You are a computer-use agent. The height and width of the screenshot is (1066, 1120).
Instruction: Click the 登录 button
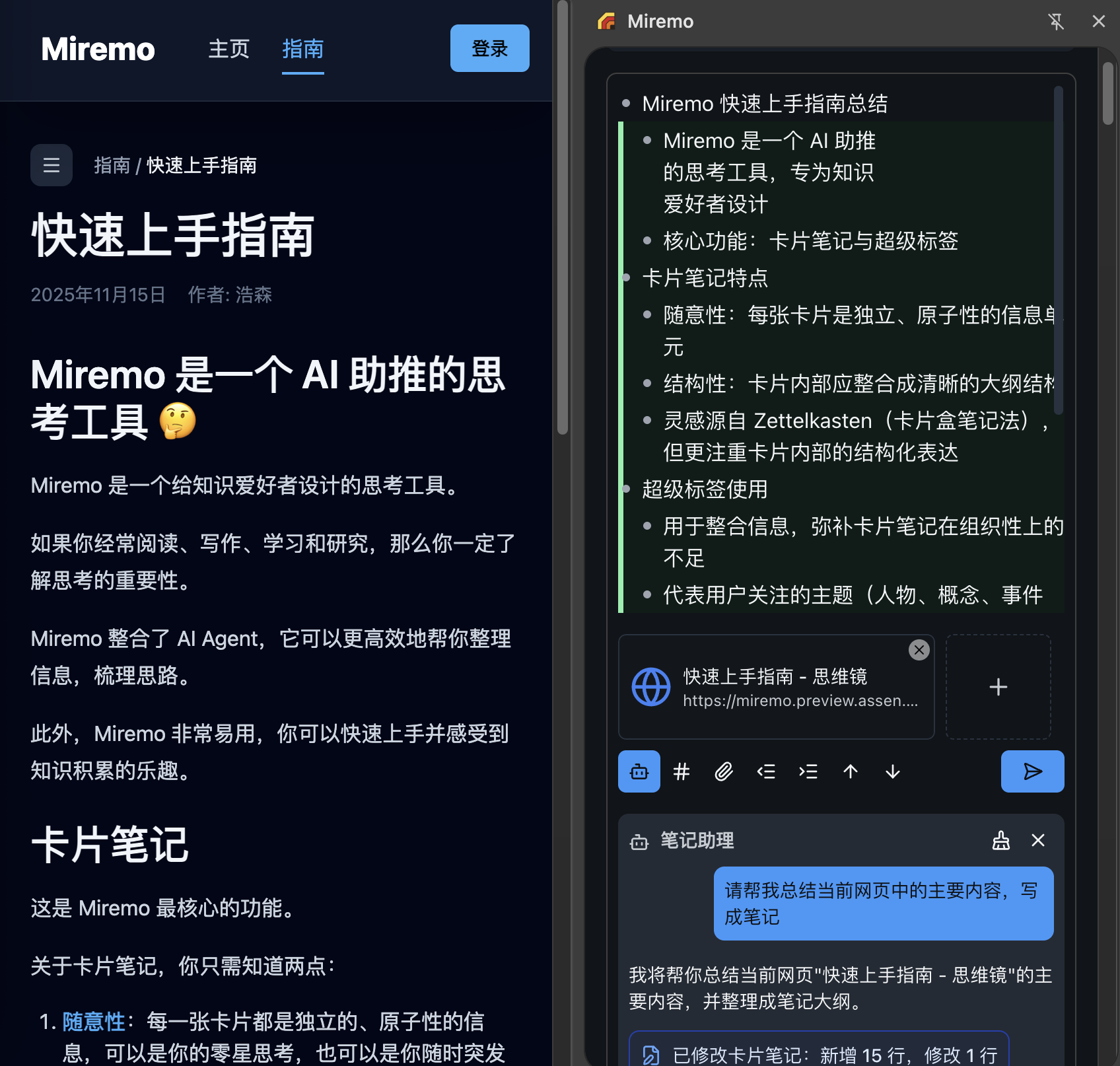(x=489, y=48)
